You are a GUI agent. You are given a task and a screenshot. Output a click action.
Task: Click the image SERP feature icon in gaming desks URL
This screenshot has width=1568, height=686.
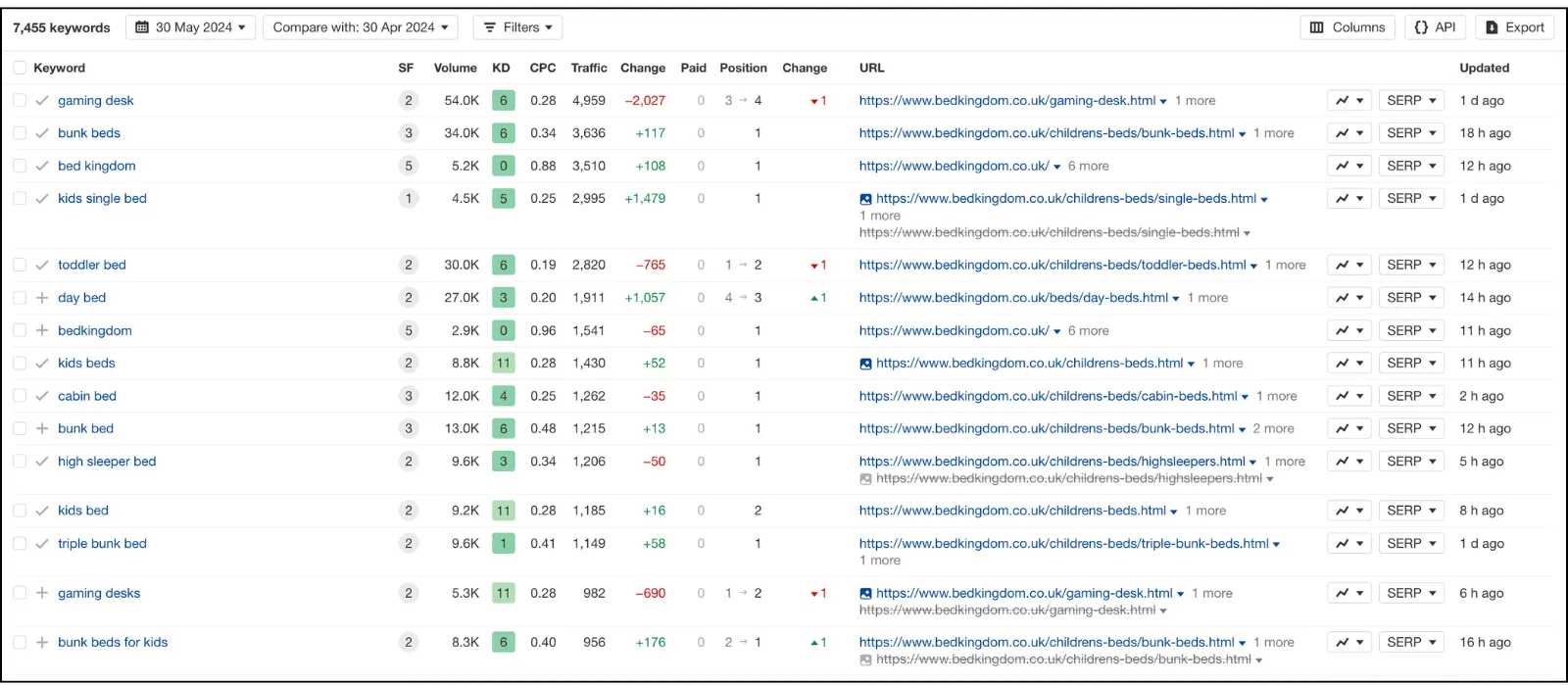[865, 594]
